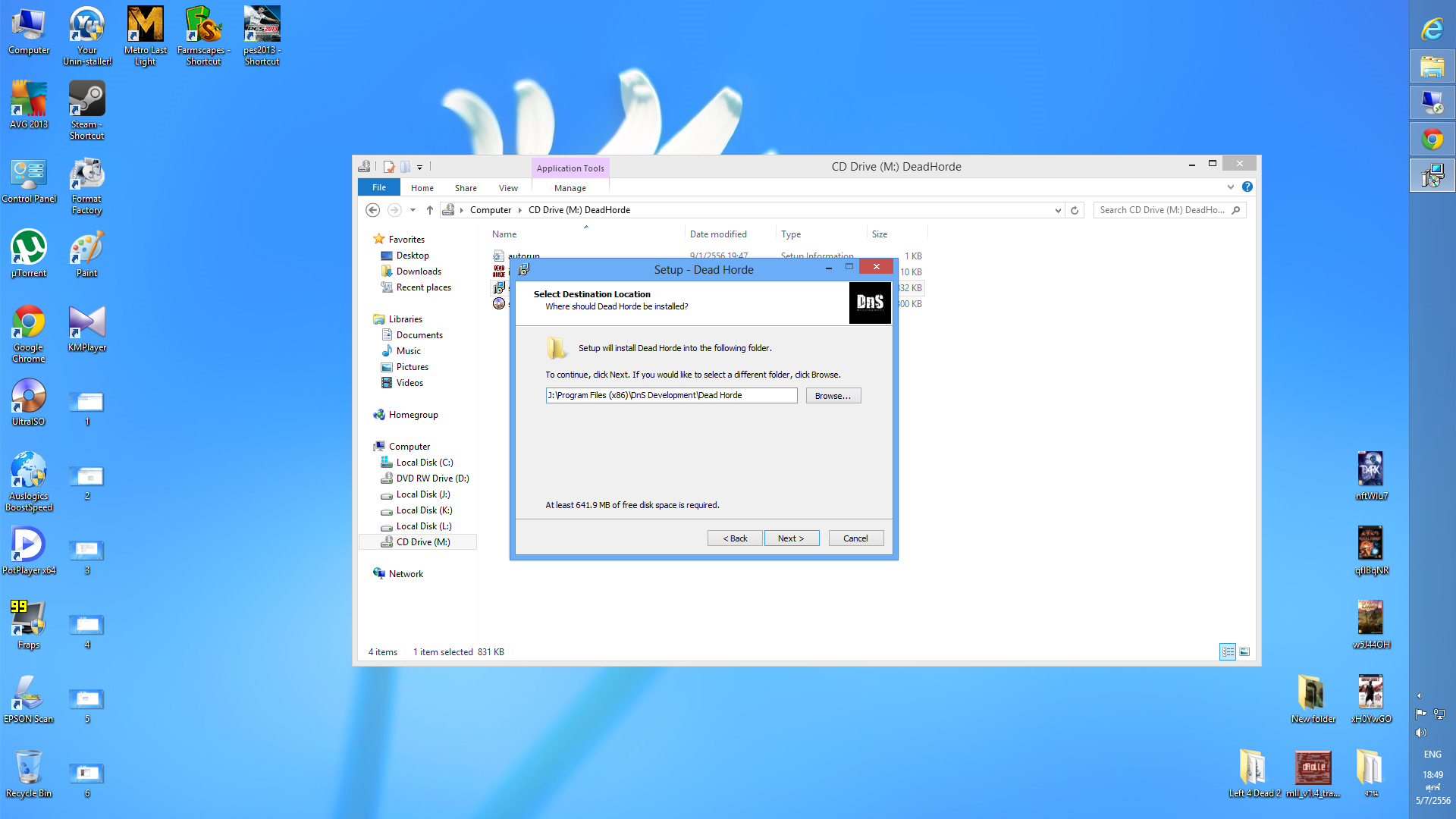Click the explorer refresh button
The width and height of the screenshot is (1456, 819).
point(1075,210)
